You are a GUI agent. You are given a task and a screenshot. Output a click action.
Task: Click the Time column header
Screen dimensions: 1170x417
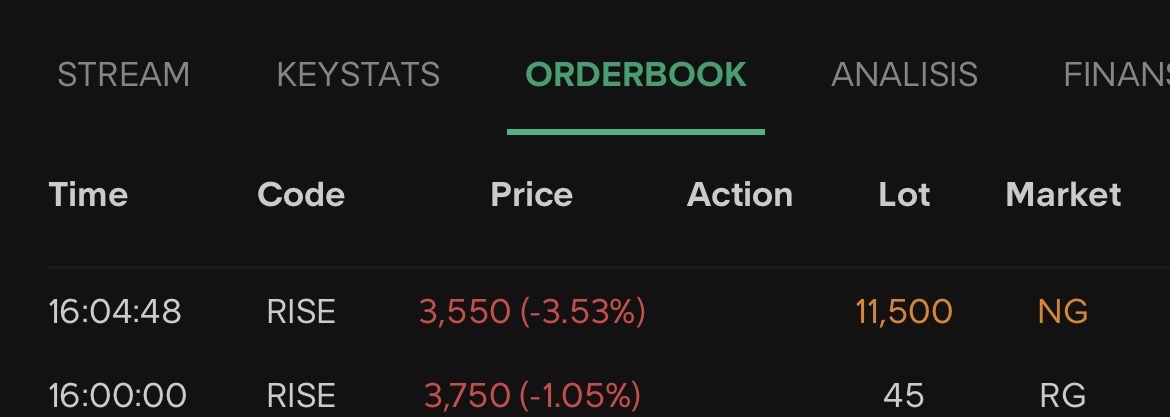pos(88,194)
